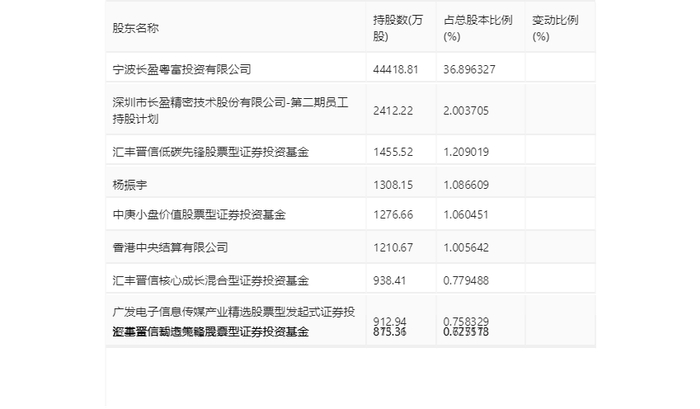Click the holding value 2412.22
The height and width of the screenshot is (409, 700).
coord(393,111)
